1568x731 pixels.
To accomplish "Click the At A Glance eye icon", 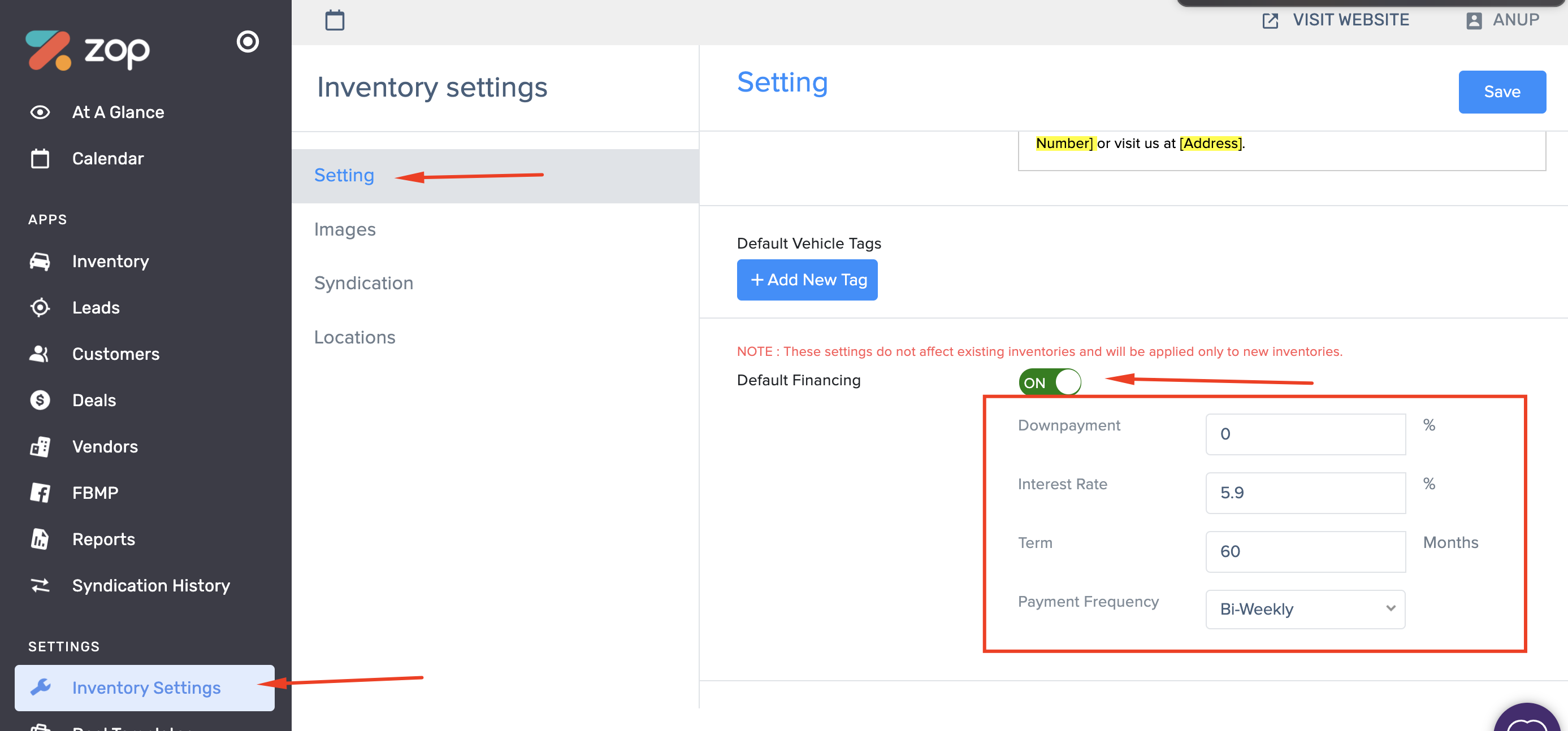I will pyautogui.click(x=40, y=112).
